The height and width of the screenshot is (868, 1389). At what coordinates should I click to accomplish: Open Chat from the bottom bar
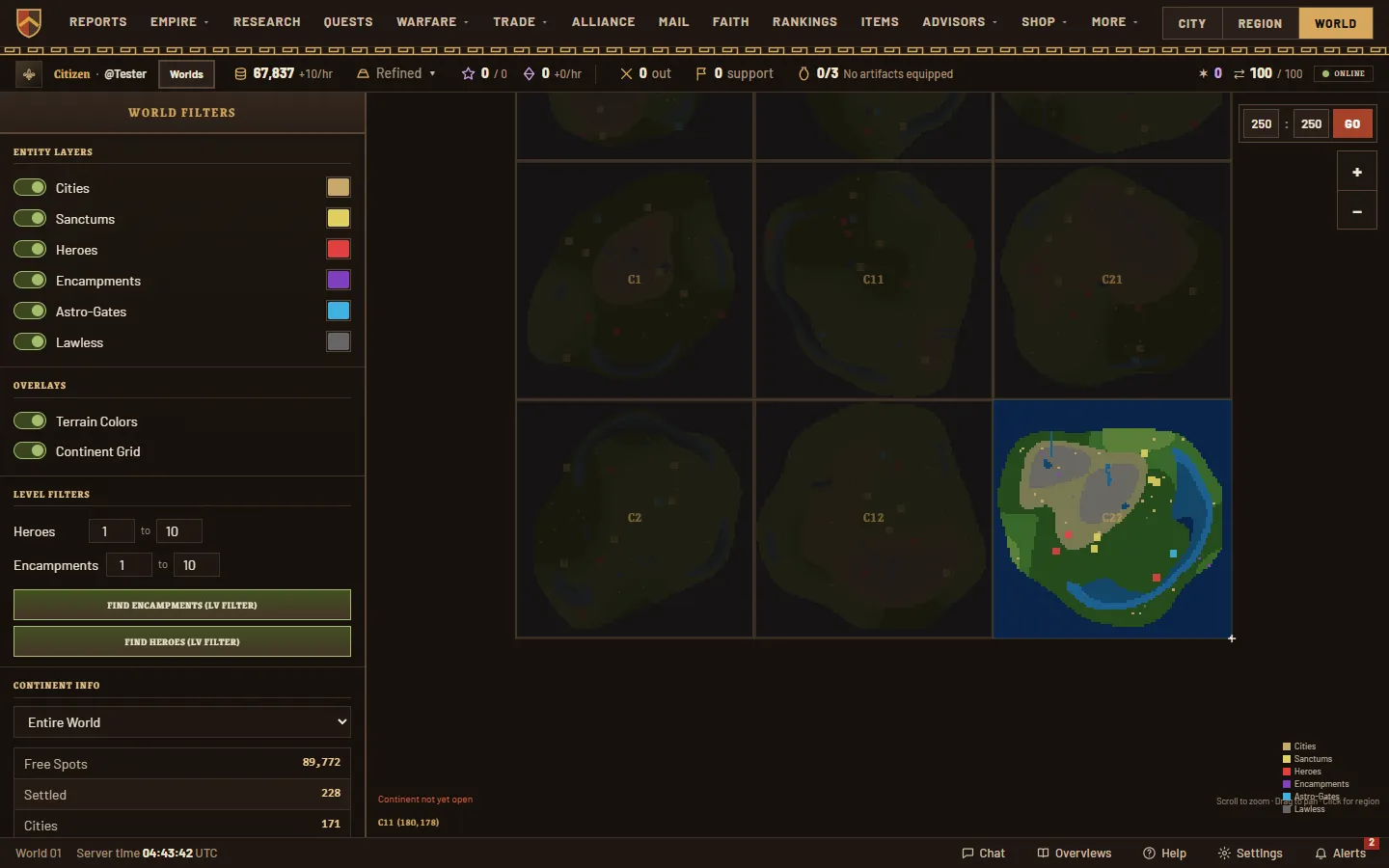tap(983, 854)
